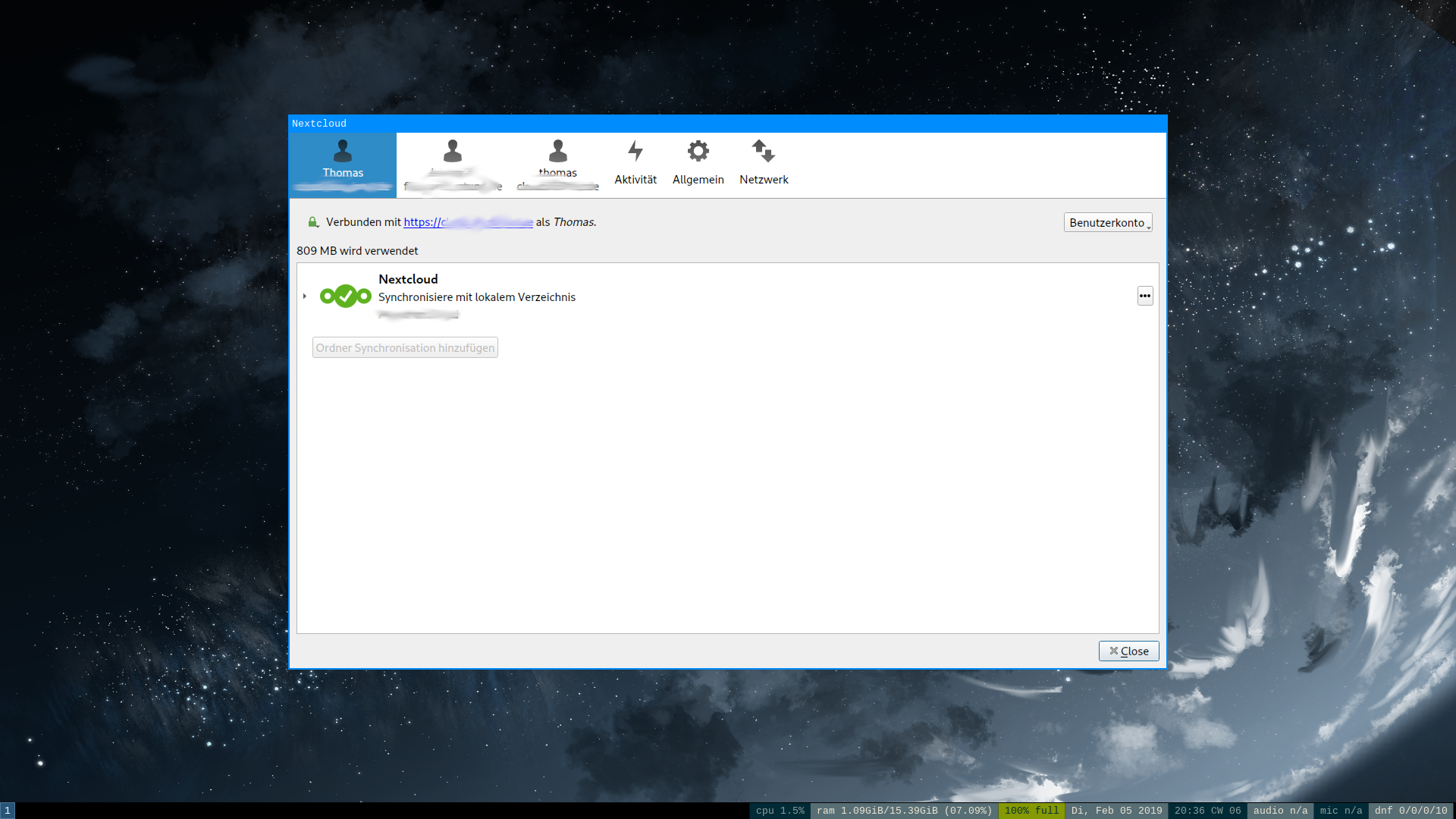
Task: Click the date 'Di, Feb 05 2019'
Action: [1116, 811]
